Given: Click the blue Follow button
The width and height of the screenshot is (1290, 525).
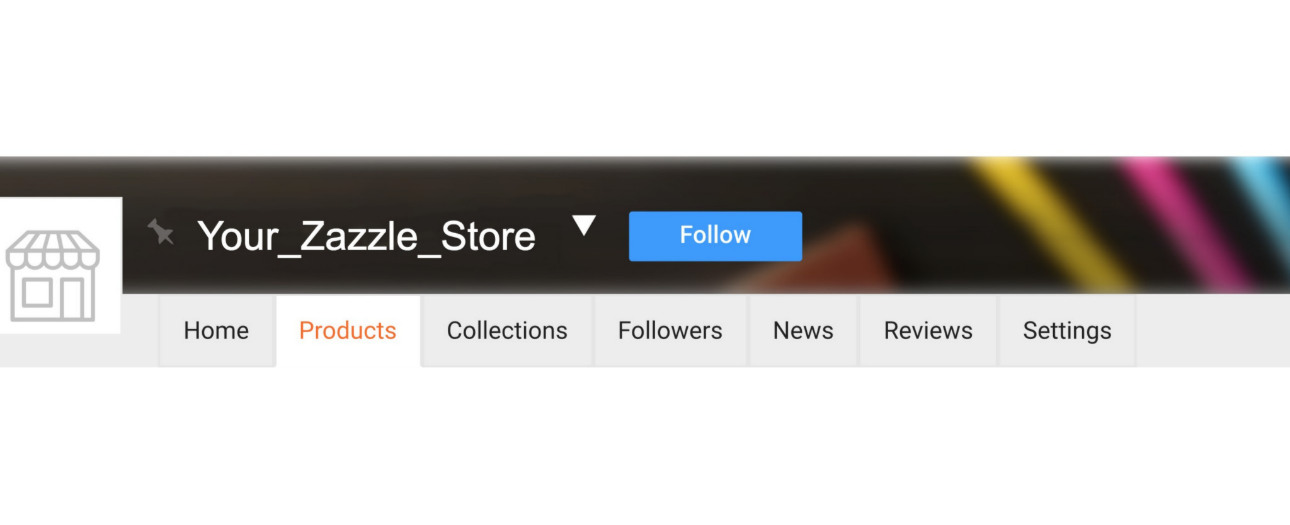Looking at the screenshot, I should pyautogui.click(x=715, y=236).
